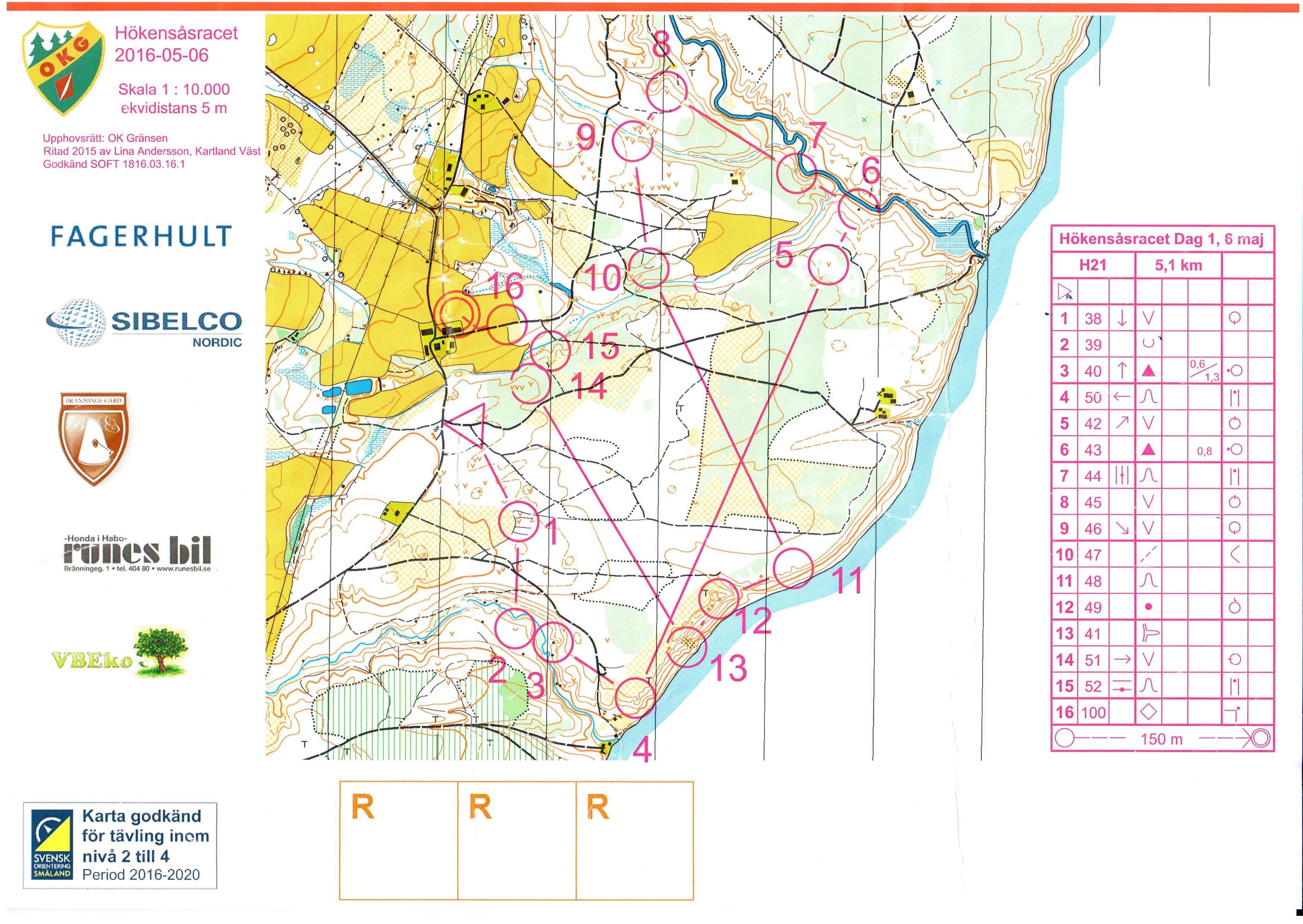Select control circle 11 on the map
1303x924 pixels.
(x=794, y=568)
